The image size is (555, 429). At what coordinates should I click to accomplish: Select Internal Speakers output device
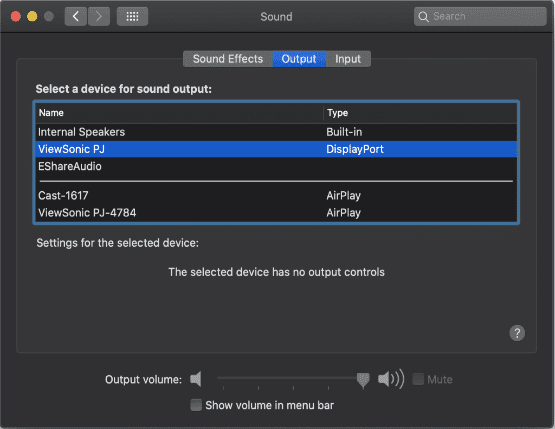tap(276, 132)
